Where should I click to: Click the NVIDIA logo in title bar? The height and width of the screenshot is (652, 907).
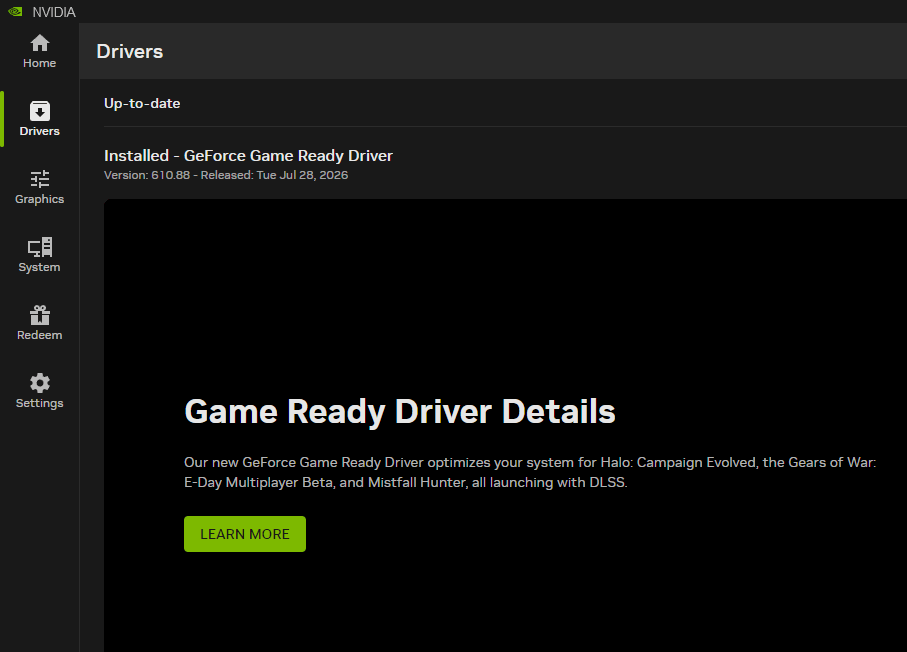pos(16,12)
